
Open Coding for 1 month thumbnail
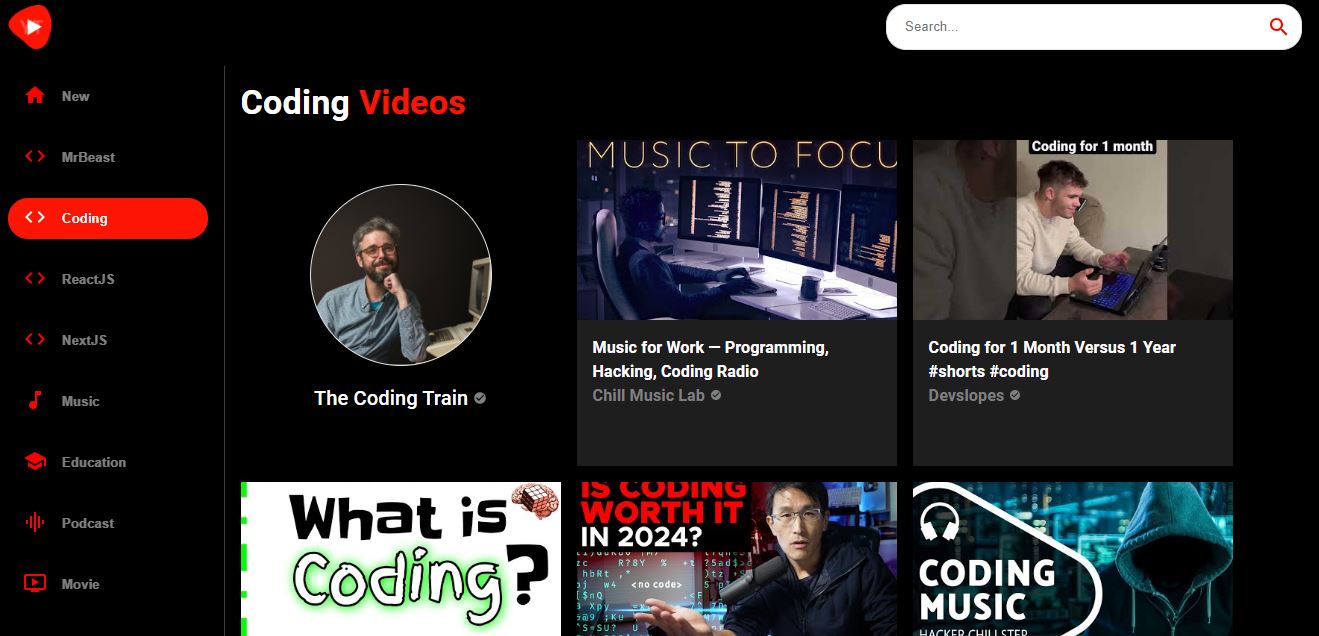coord(1073,230)
